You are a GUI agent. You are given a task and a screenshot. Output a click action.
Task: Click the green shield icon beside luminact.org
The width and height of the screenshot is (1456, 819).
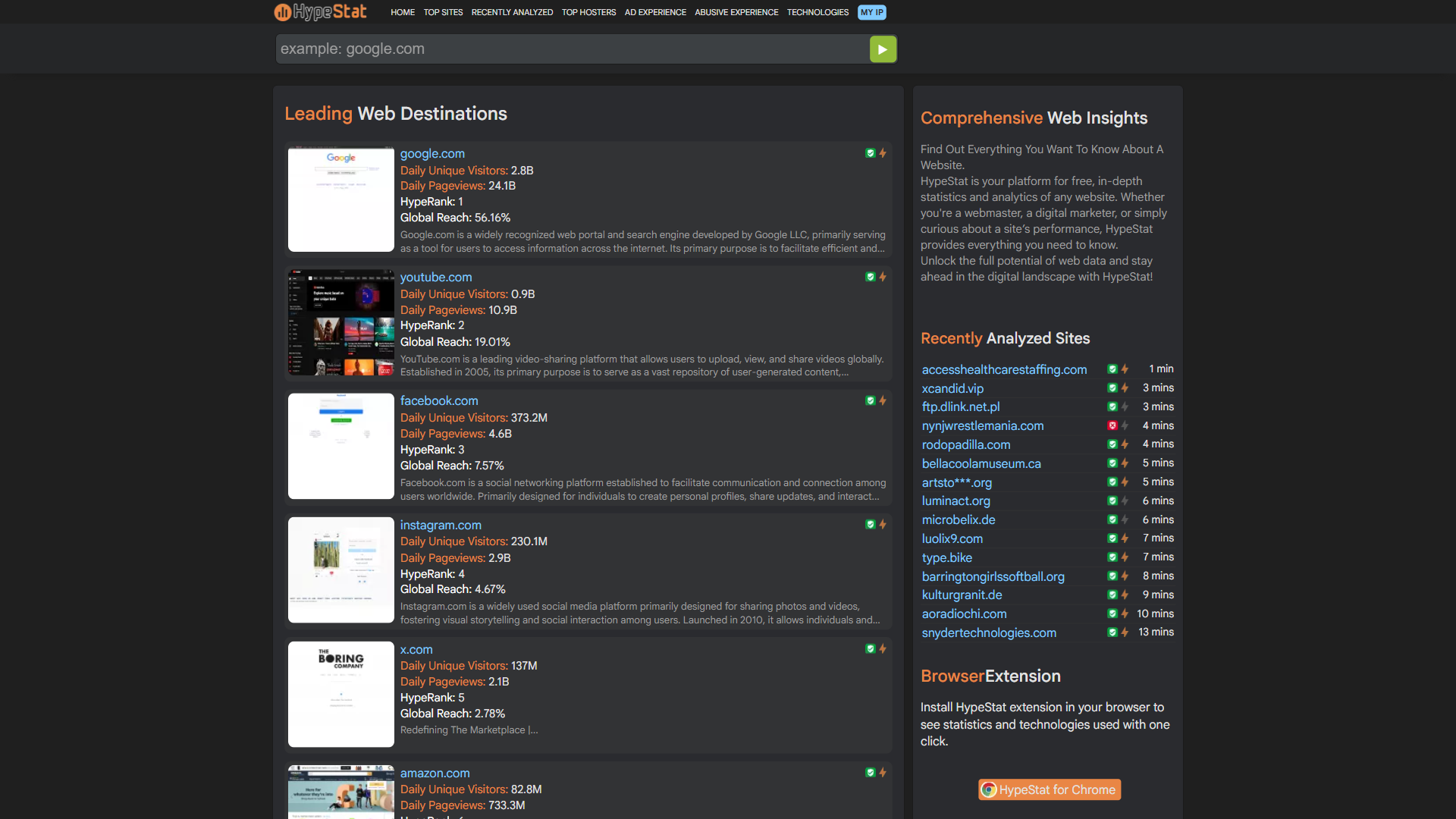click(x=1112, y=500)
